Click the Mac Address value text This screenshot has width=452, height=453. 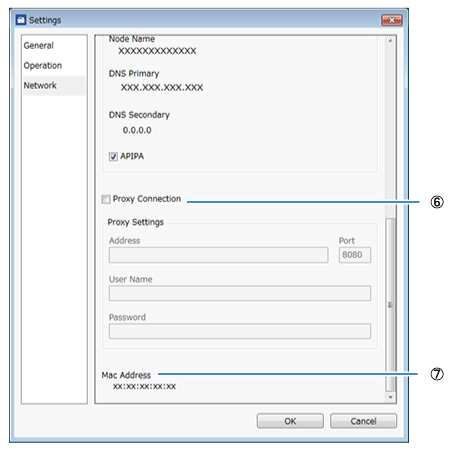(x=144, y=386)
